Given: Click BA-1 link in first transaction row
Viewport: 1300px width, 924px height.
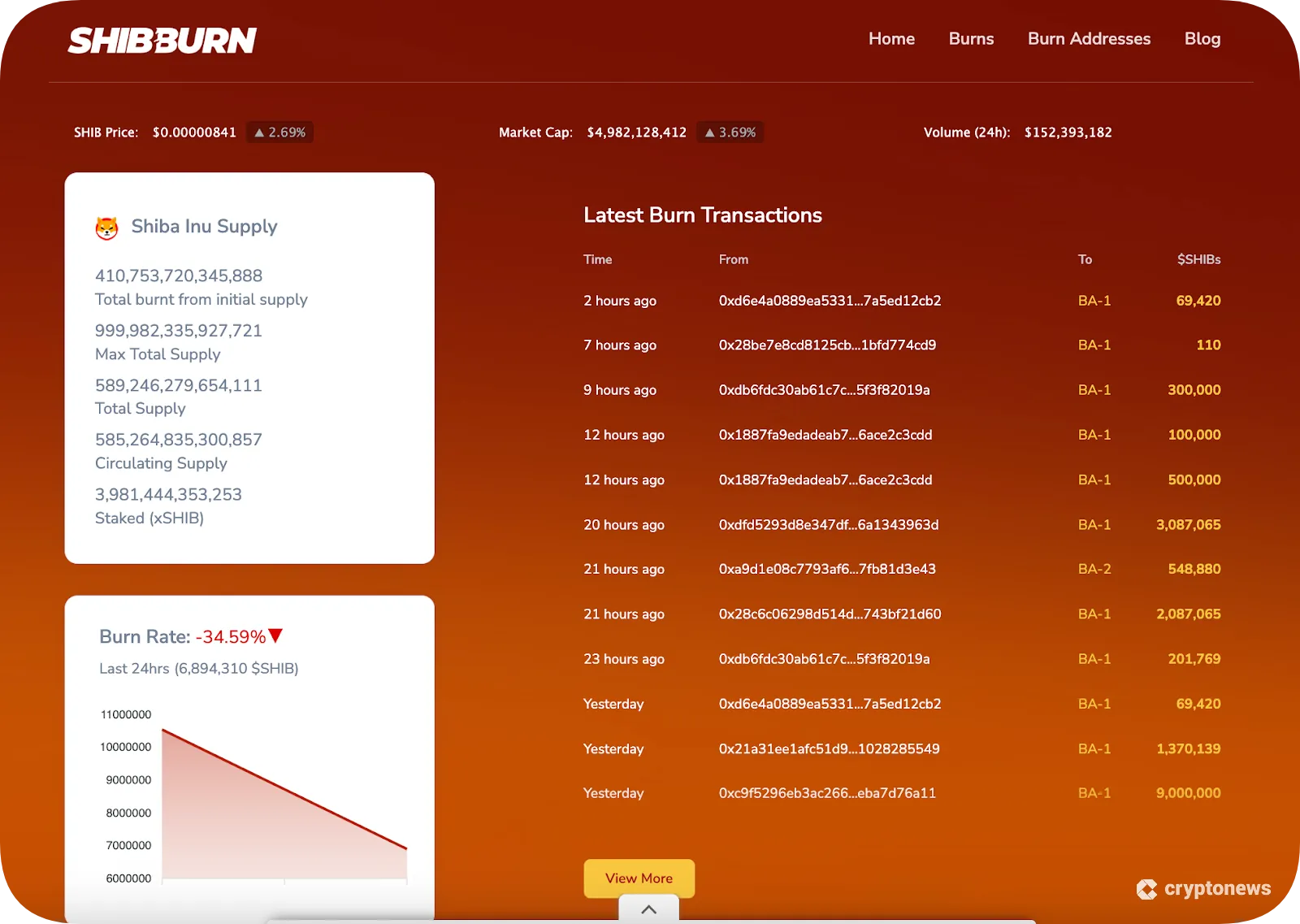Looking at the screenshot, I should point(1094,300).
